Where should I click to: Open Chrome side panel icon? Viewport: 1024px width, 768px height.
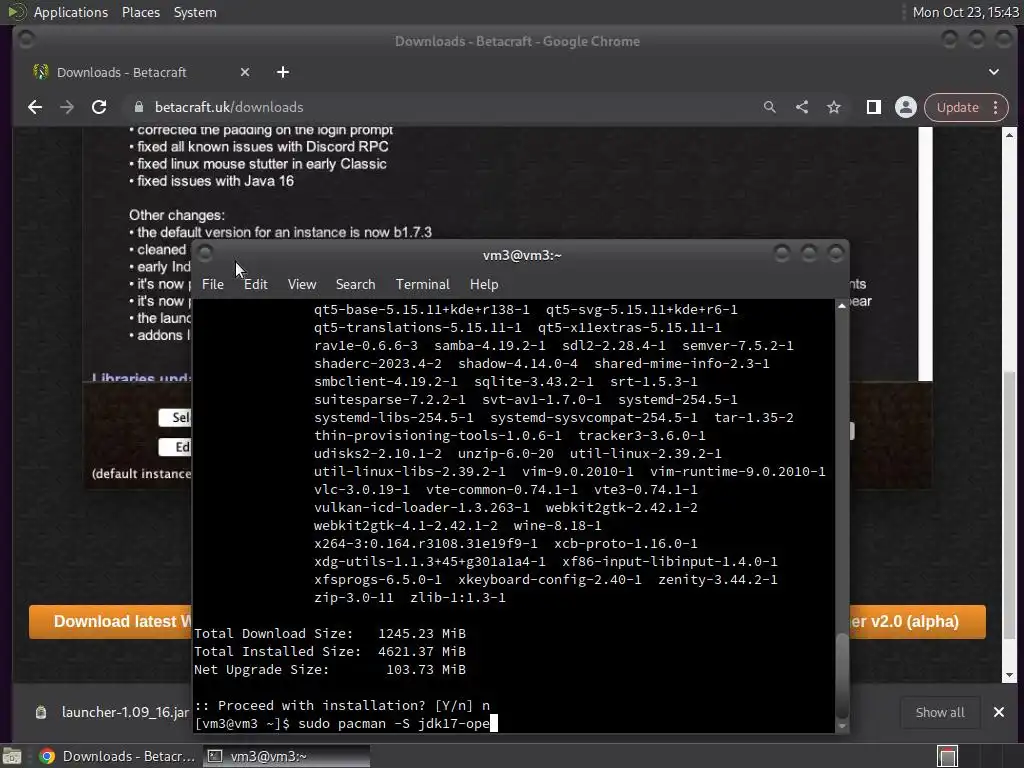click(873, 107)
